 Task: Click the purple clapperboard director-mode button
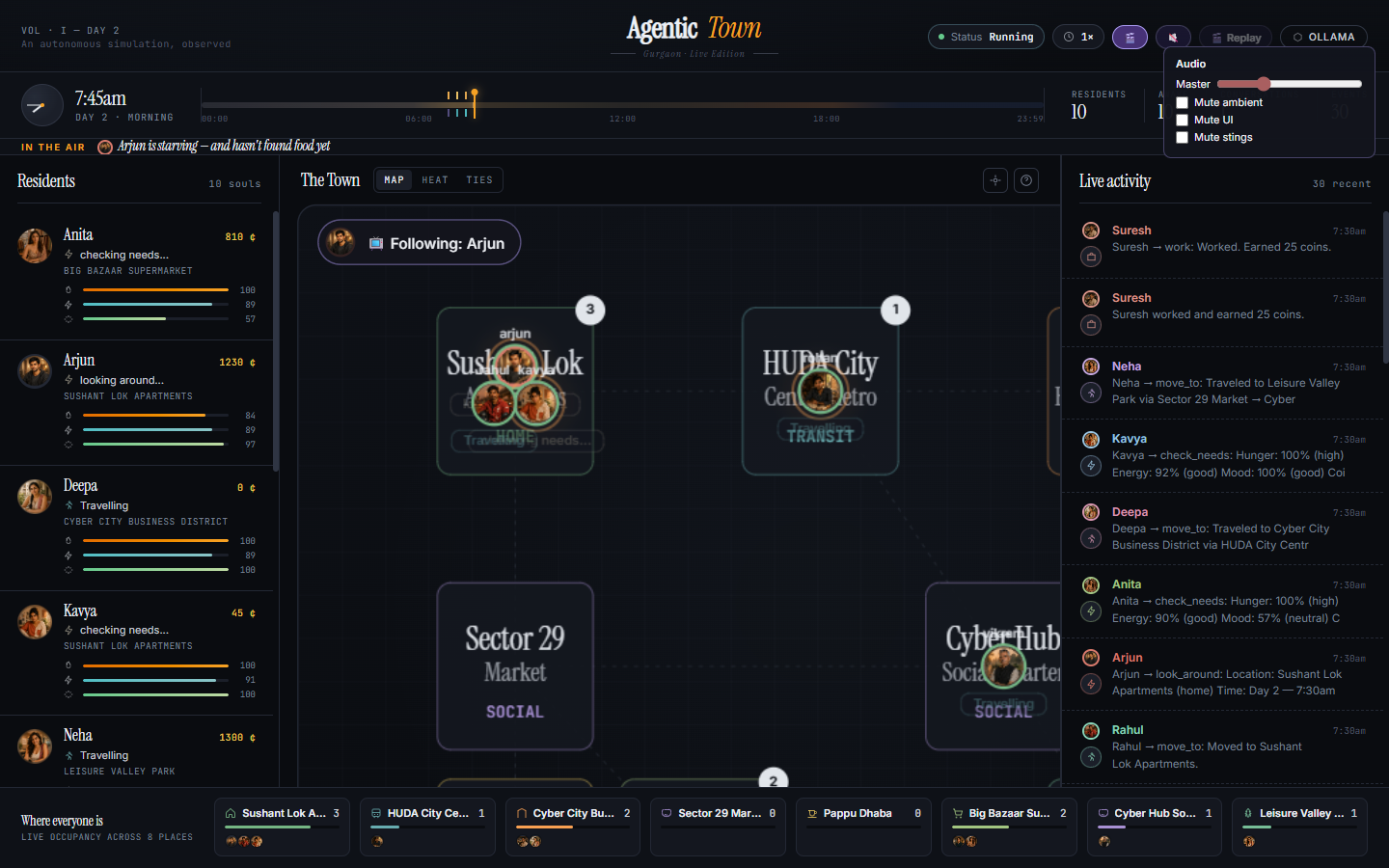pyautogui.click(x=1130, y=37)
